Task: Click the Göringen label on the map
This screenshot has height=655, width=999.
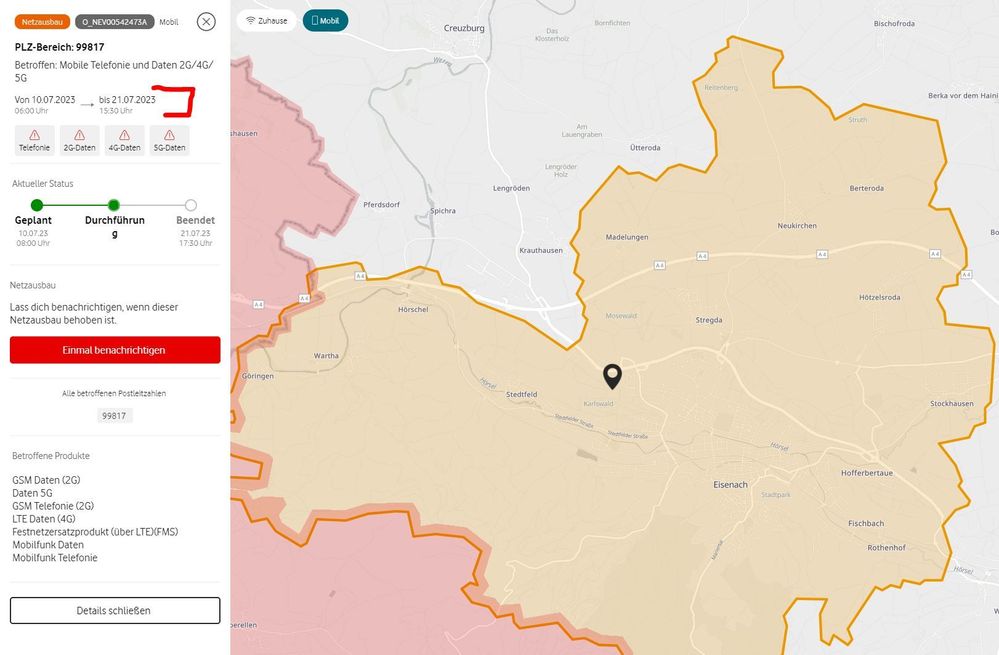Action: [x=257, y=376]
